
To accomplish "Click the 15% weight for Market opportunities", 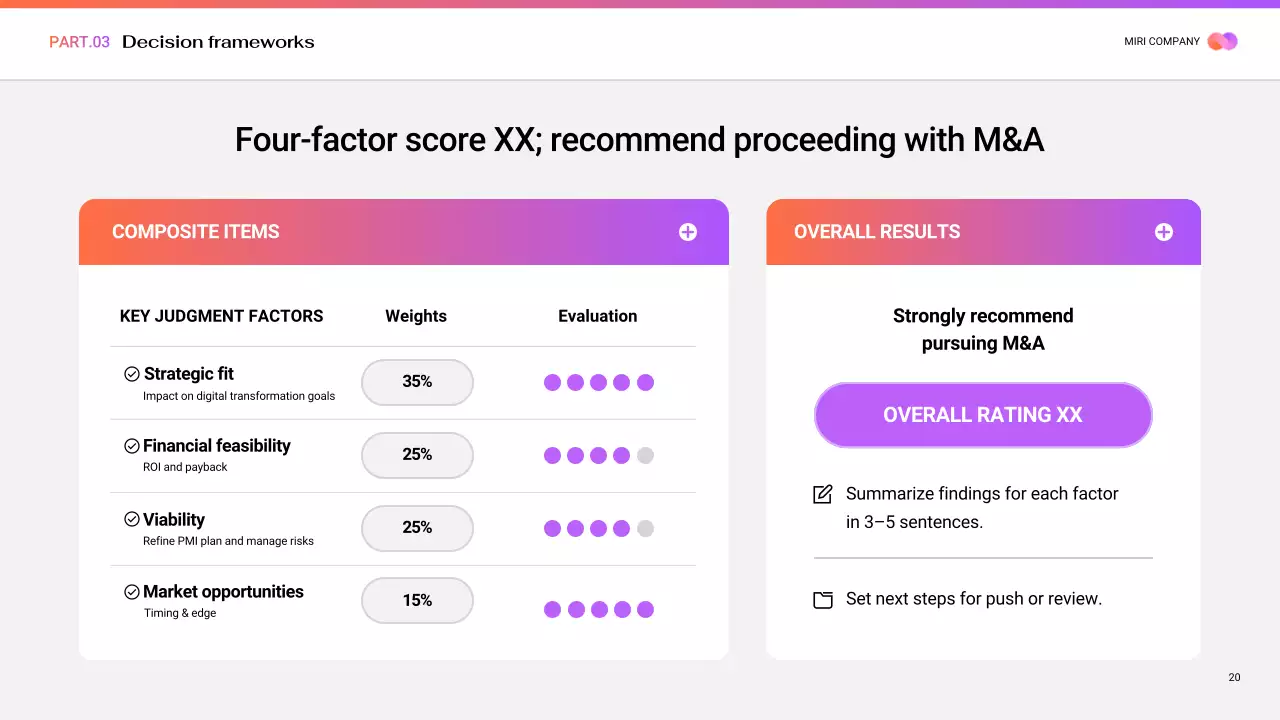I will 417,600.
